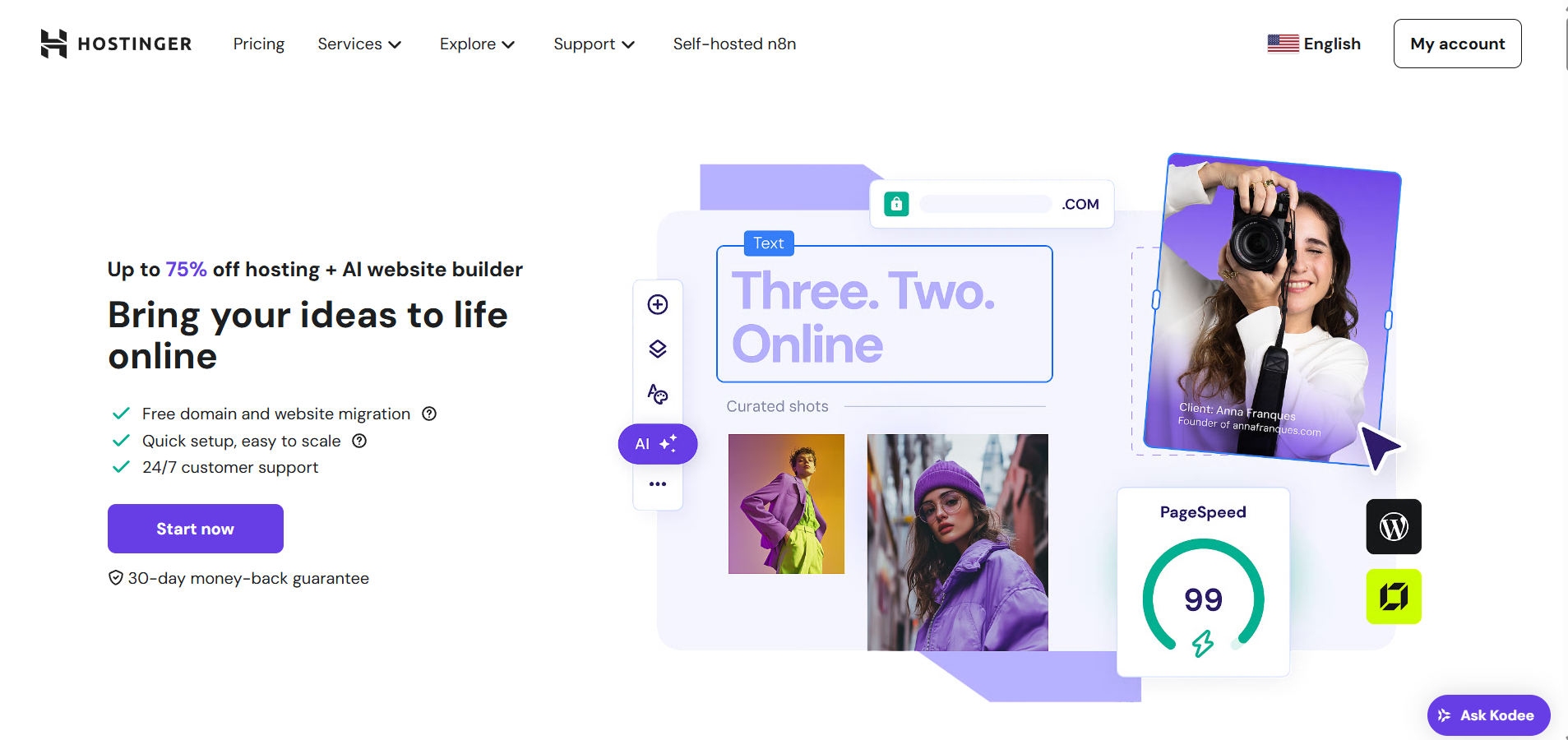Click the Hostinger logo icon

click(x=53, y=44)
